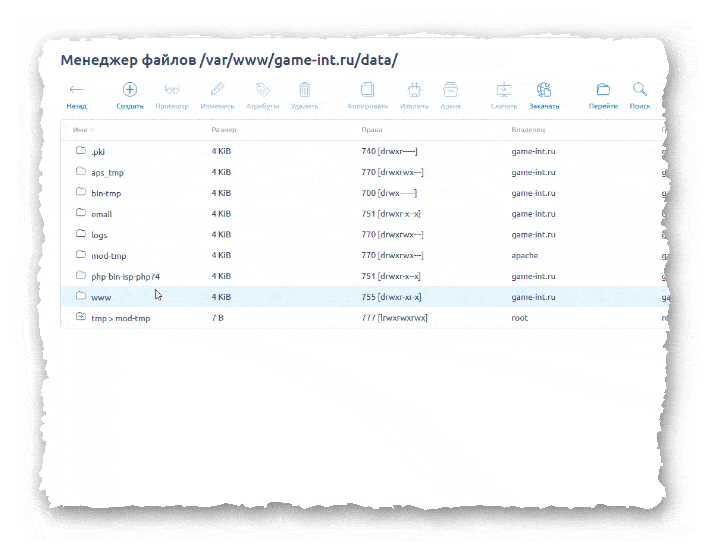
Task: Sort by the Владелец column header
Action: click(528, 130)
